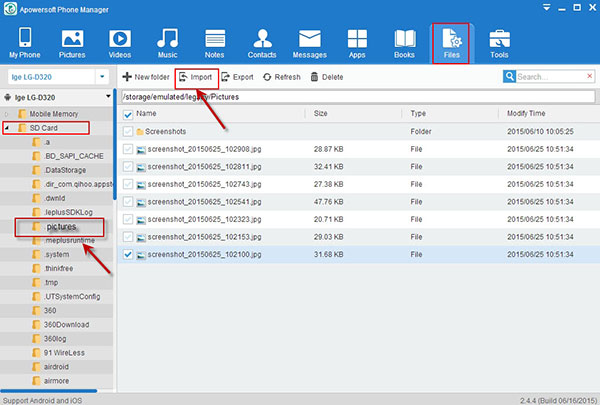Open the title bar options menu arrow

pyautogui.click(x=547, y=7)
